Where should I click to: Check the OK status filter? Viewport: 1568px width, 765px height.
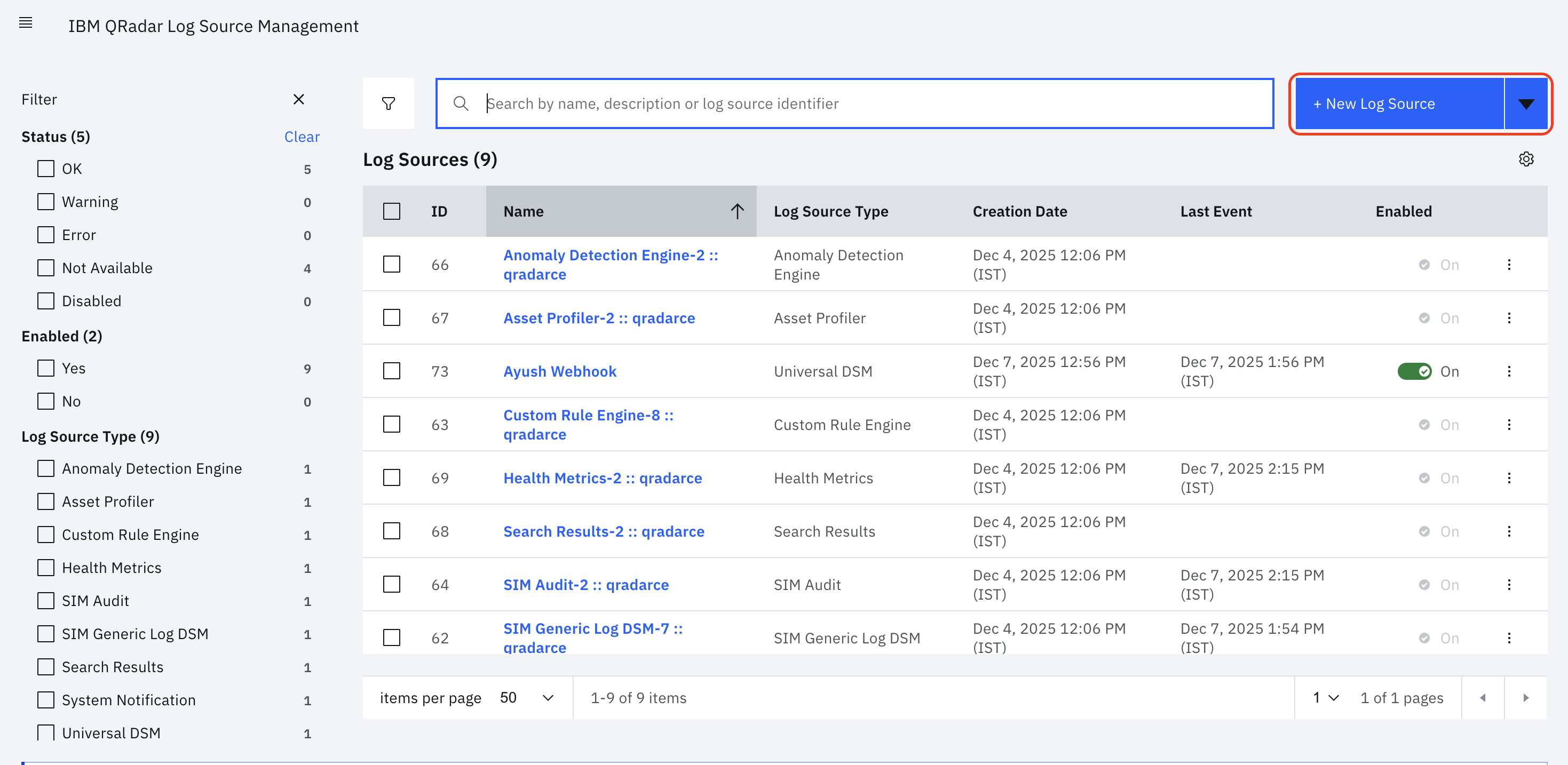pyautogui.click(x=46, y=169)
